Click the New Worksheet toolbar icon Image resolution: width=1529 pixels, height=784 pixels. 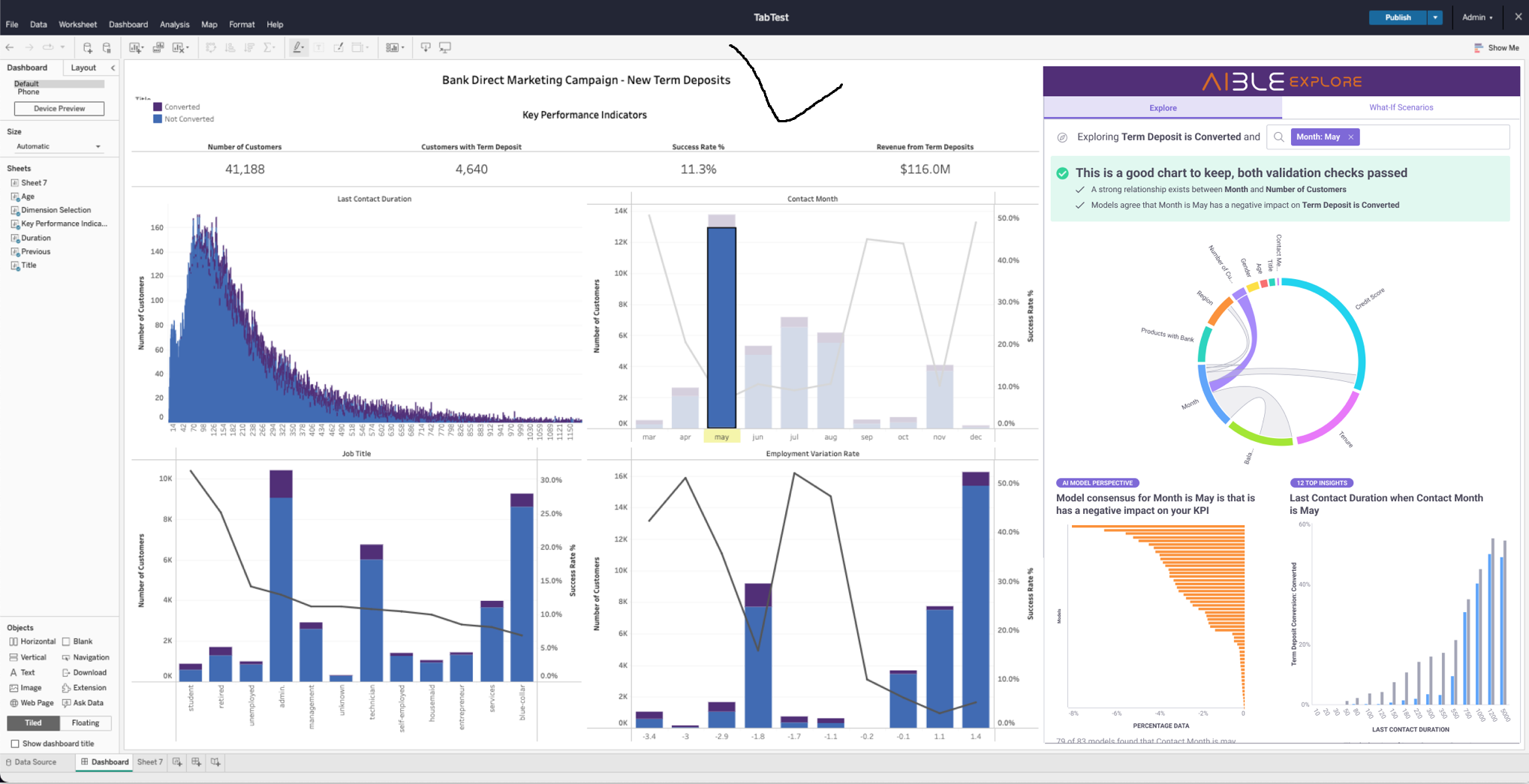coord(134,47)
